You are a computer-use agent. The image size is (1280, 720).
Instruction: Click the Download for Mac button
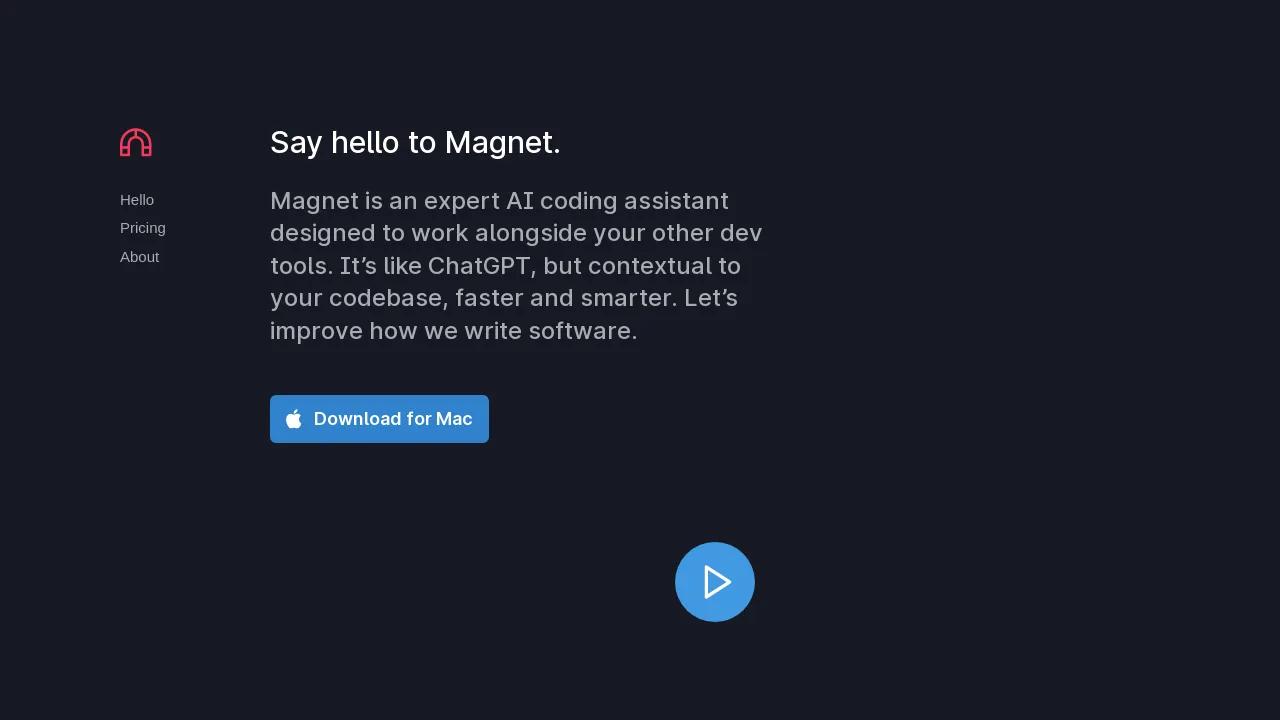click(x=379, y=419)
